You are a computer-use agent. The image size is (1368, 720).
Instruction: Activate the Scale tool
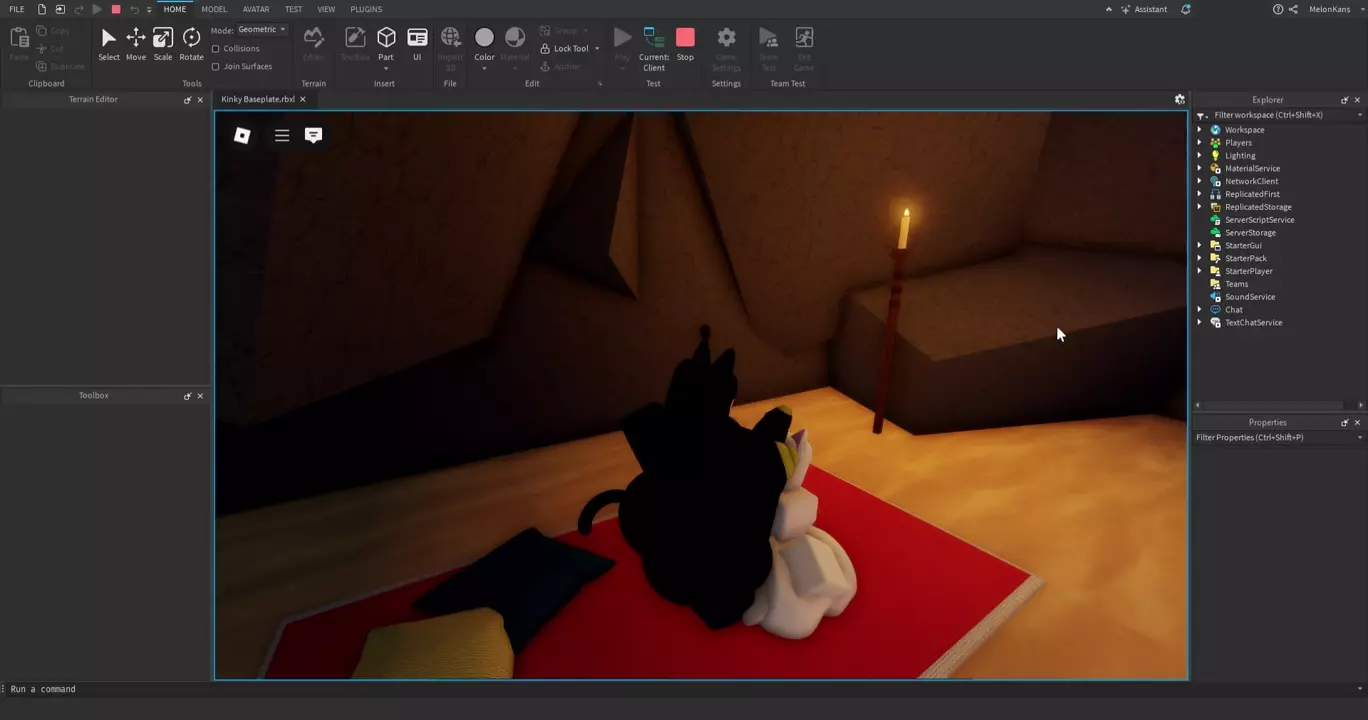pyautogui.click(x=162, y=44)
